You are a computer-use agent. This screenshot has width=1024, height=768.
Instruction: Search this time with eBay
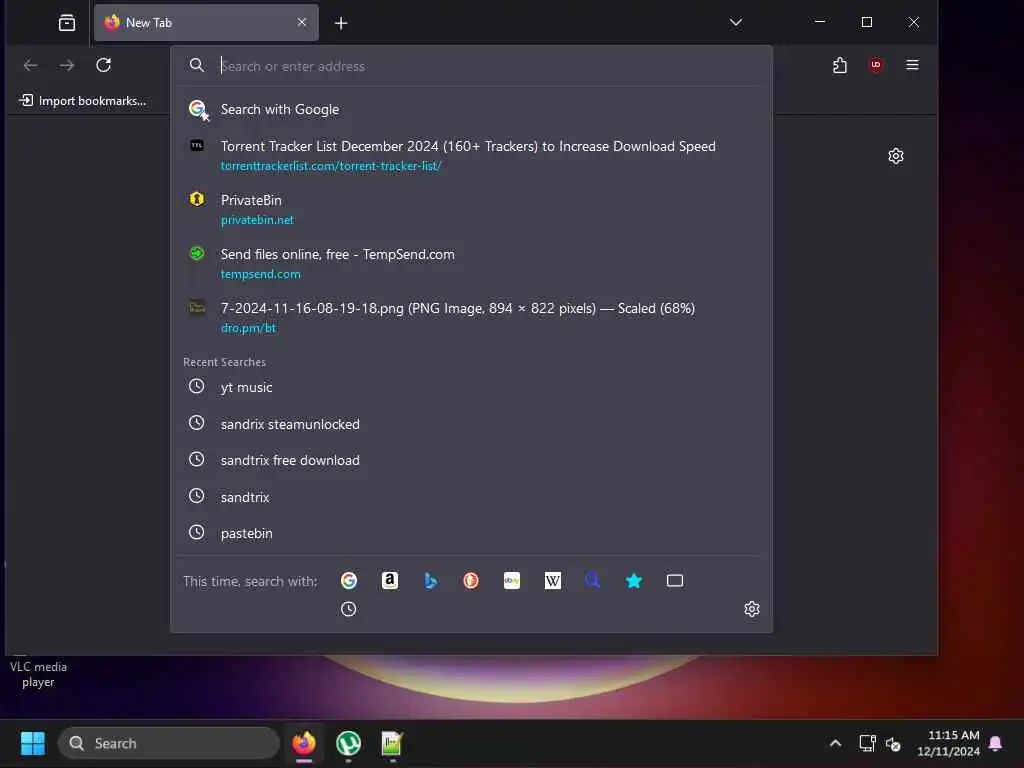[x=512, y=580]
